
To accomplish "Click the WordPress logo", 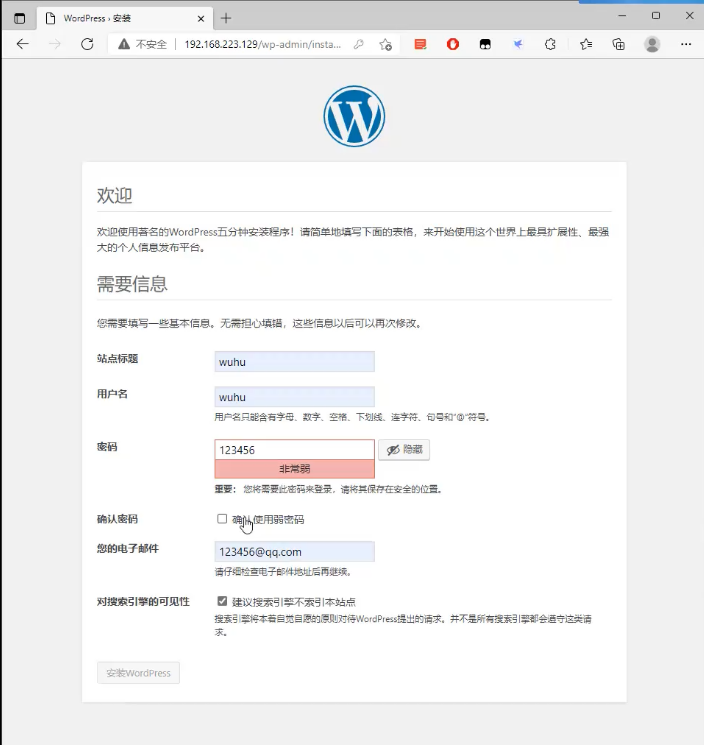I will 354,116.
